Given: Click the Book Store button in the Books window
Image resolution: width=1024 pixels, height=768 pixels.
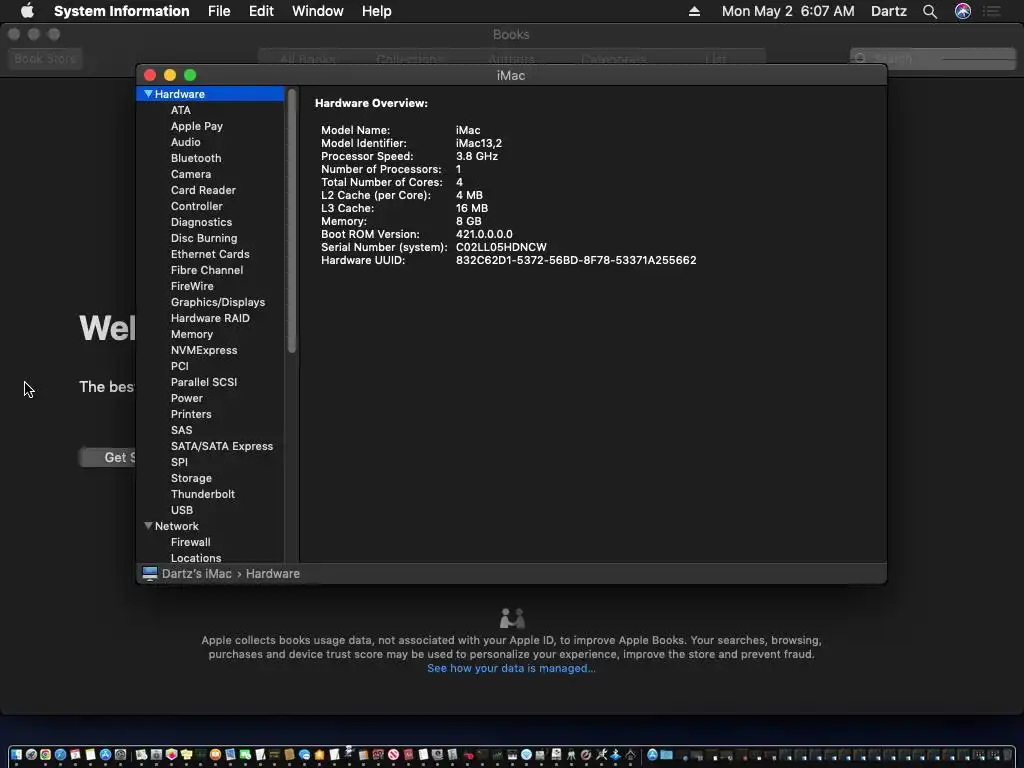Looking at the screenshot, I should (45, 59).
